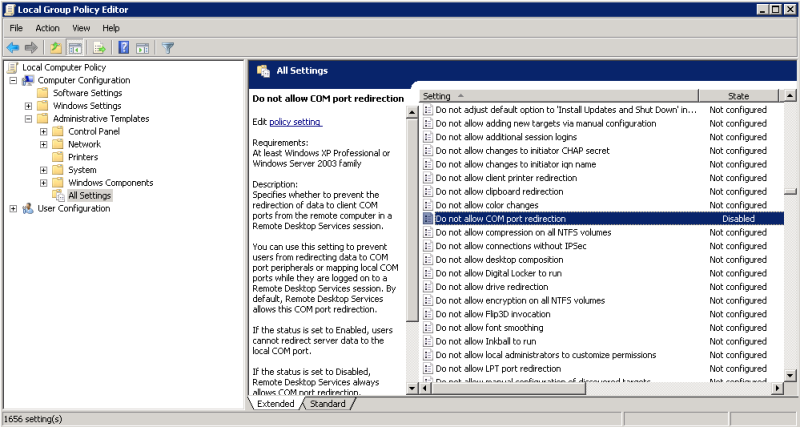Image resolution: width=800 pixels, height=427 pixels.
Task: Click the Filter funnel toolbar icon
Action: [x=168, y=47]
